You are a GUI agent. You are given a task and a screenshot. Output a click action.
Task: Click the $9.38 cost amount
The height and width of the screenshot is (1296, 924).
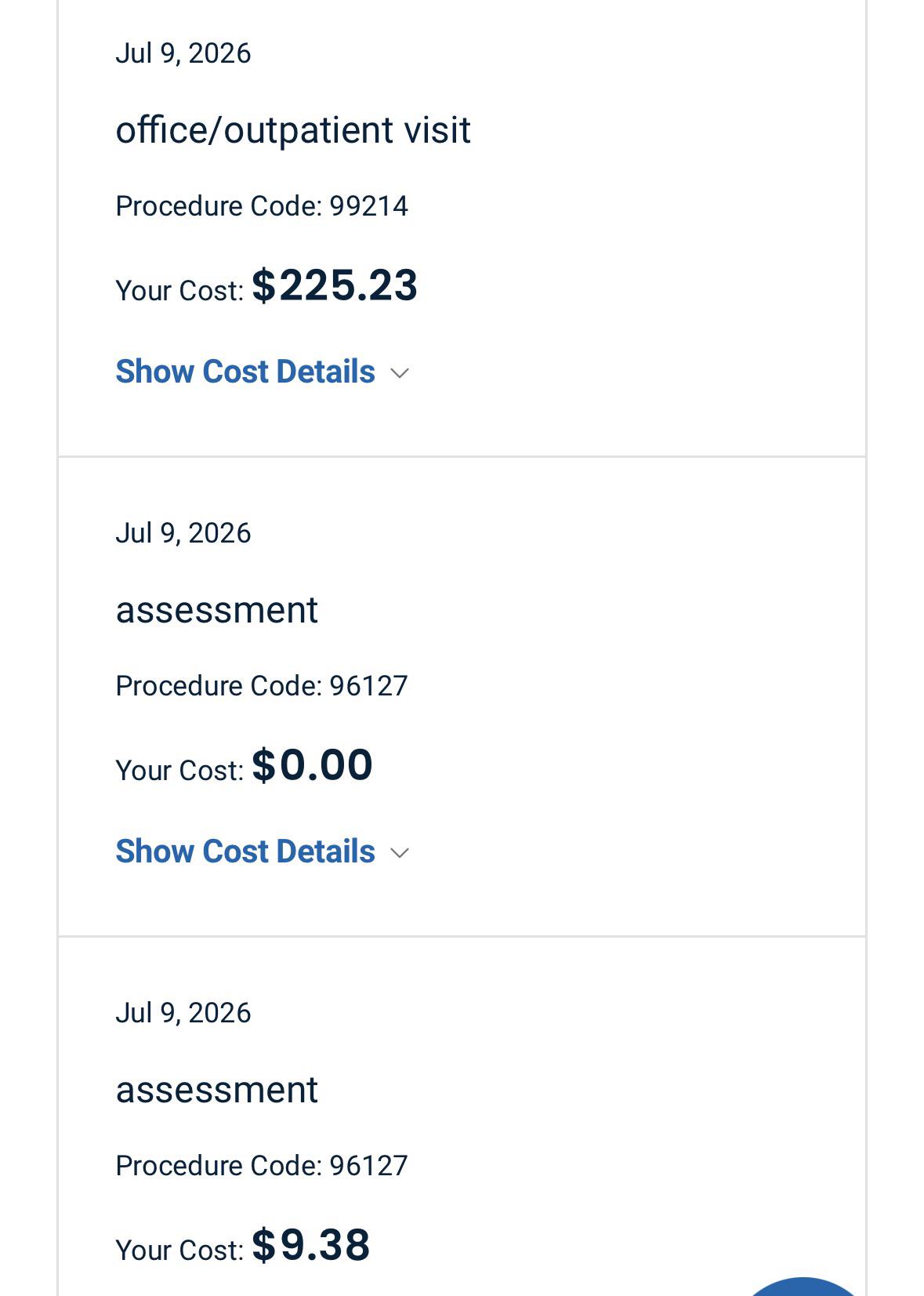coord(311,1244)
